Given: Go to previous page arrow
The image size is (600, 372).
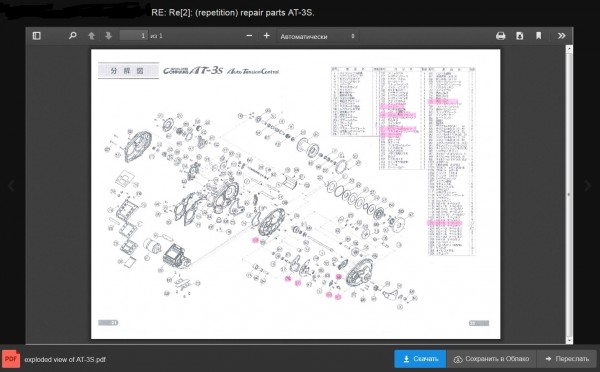Looking at the screenshot, I should pyautogui.click(x=91, y=36).
